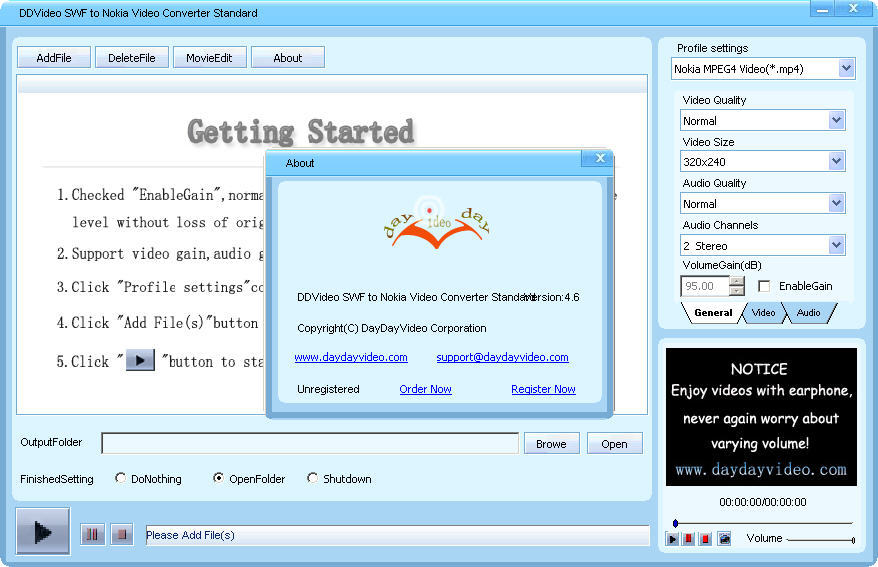This screenshot has width=878, height=567.
Task: Click the Register Now link
Action: tap(543, 389)
